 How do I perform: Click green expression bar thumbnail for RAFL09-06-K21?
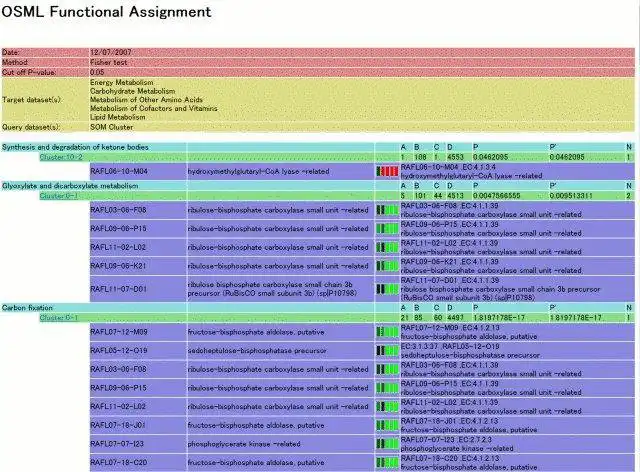click(387, 266)
